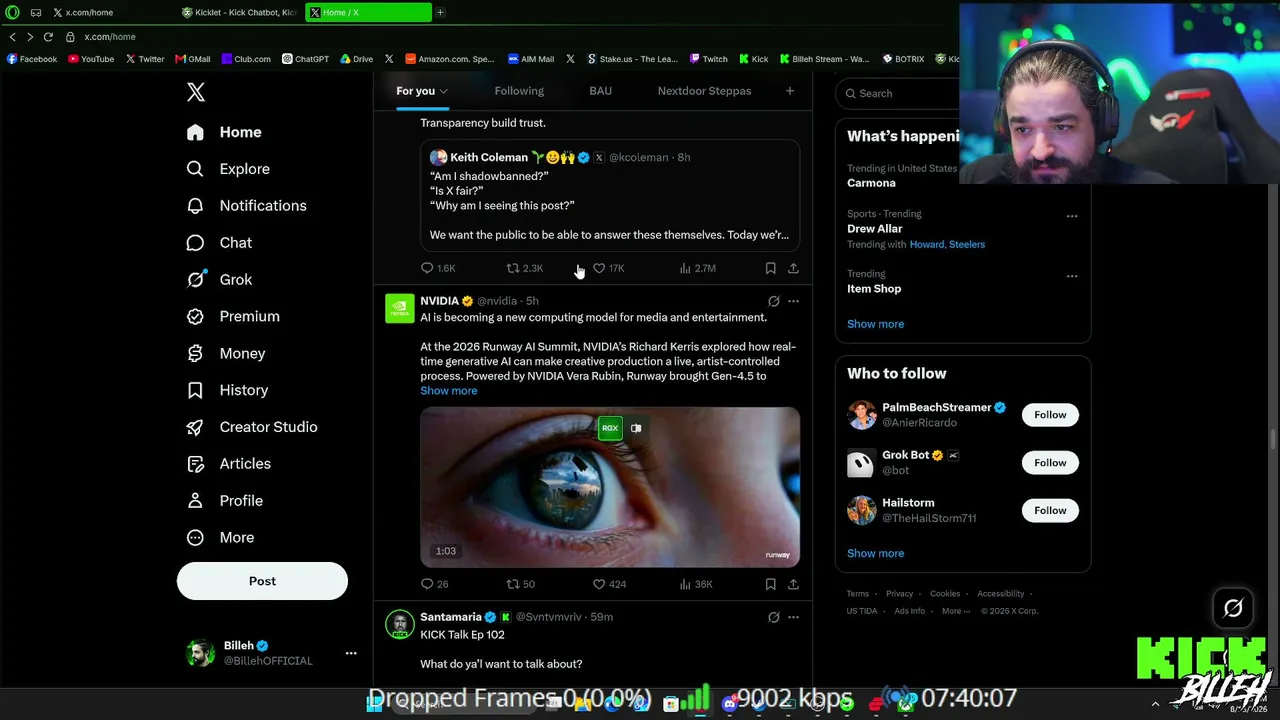1280x720 pixels.
Task: Open Premium in the sidebar
Action: 234,316
